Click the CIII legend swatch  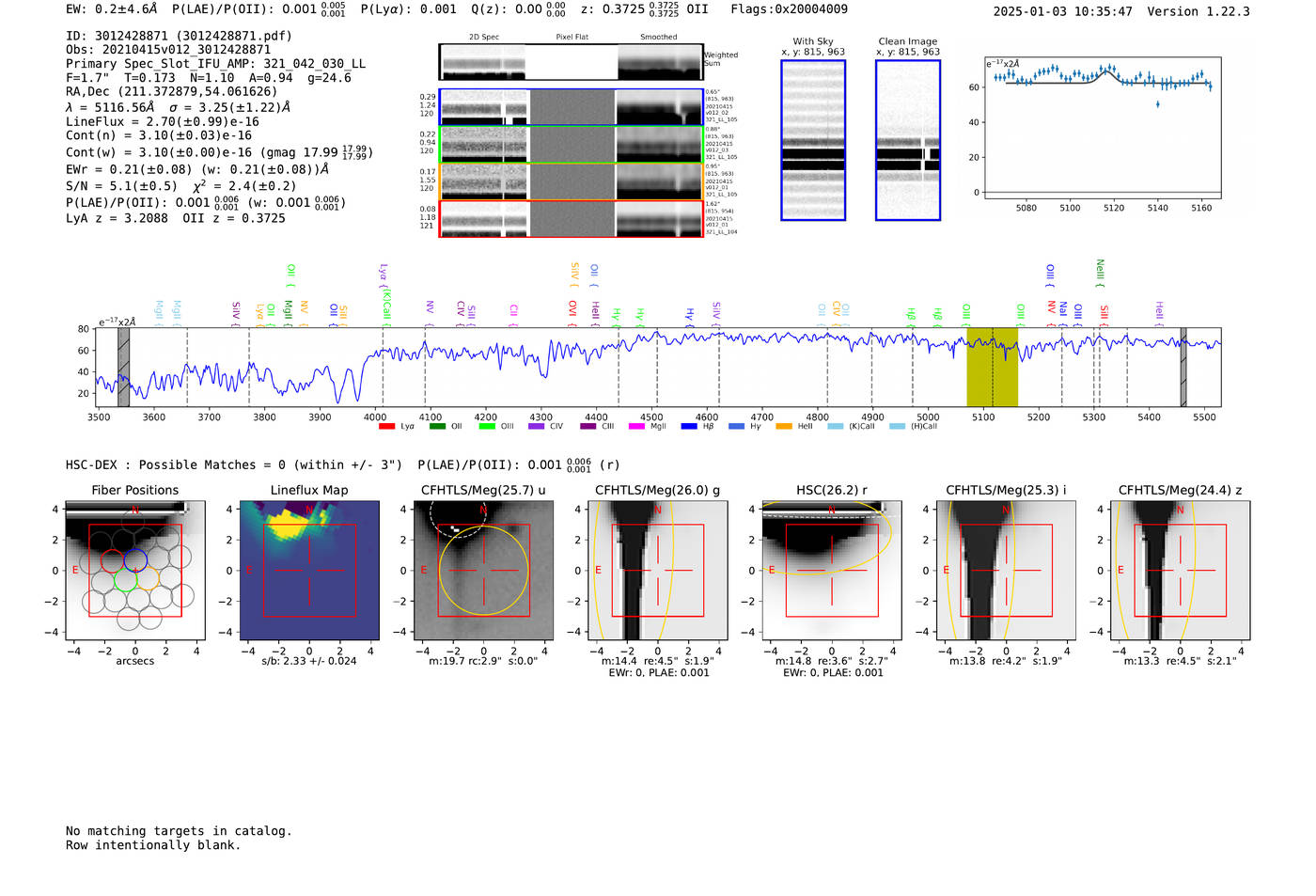coord(588,427)
